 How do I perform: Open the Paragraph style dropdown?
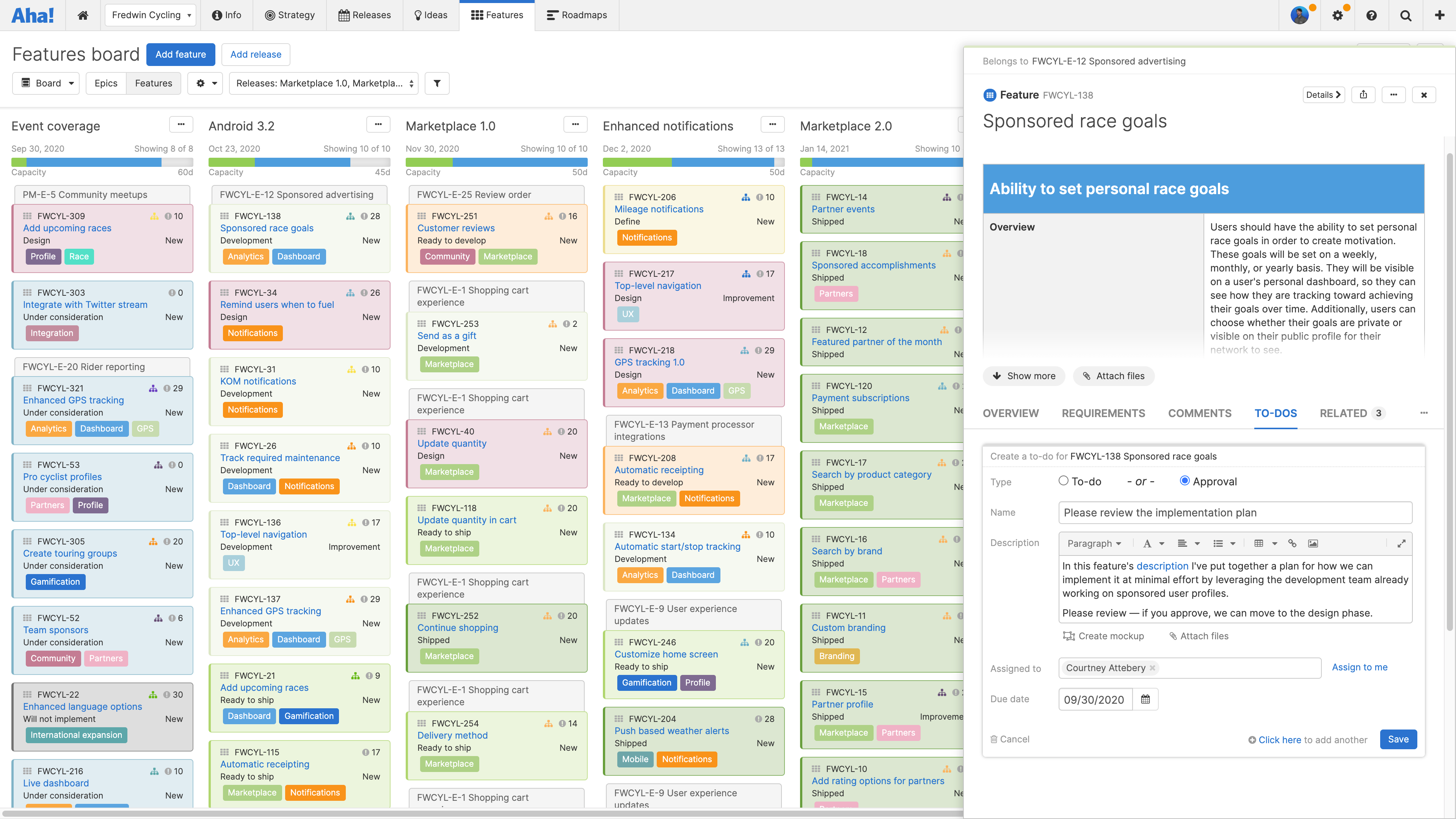[1094, 543]
